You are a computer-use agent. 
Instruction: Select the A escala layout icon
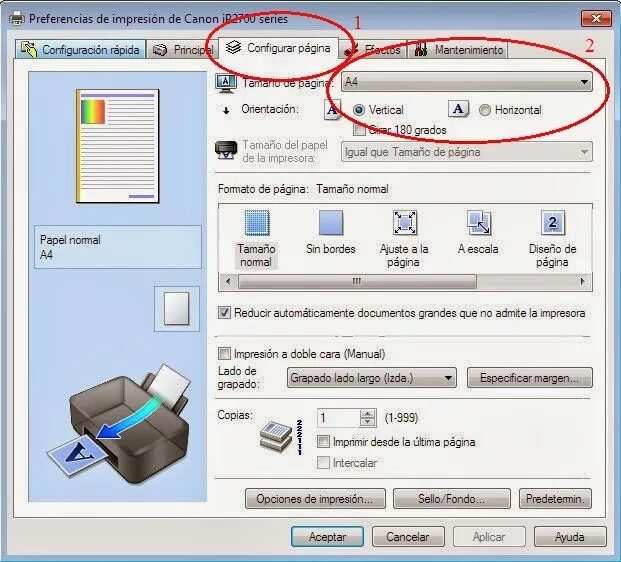[x=478, y=223]
